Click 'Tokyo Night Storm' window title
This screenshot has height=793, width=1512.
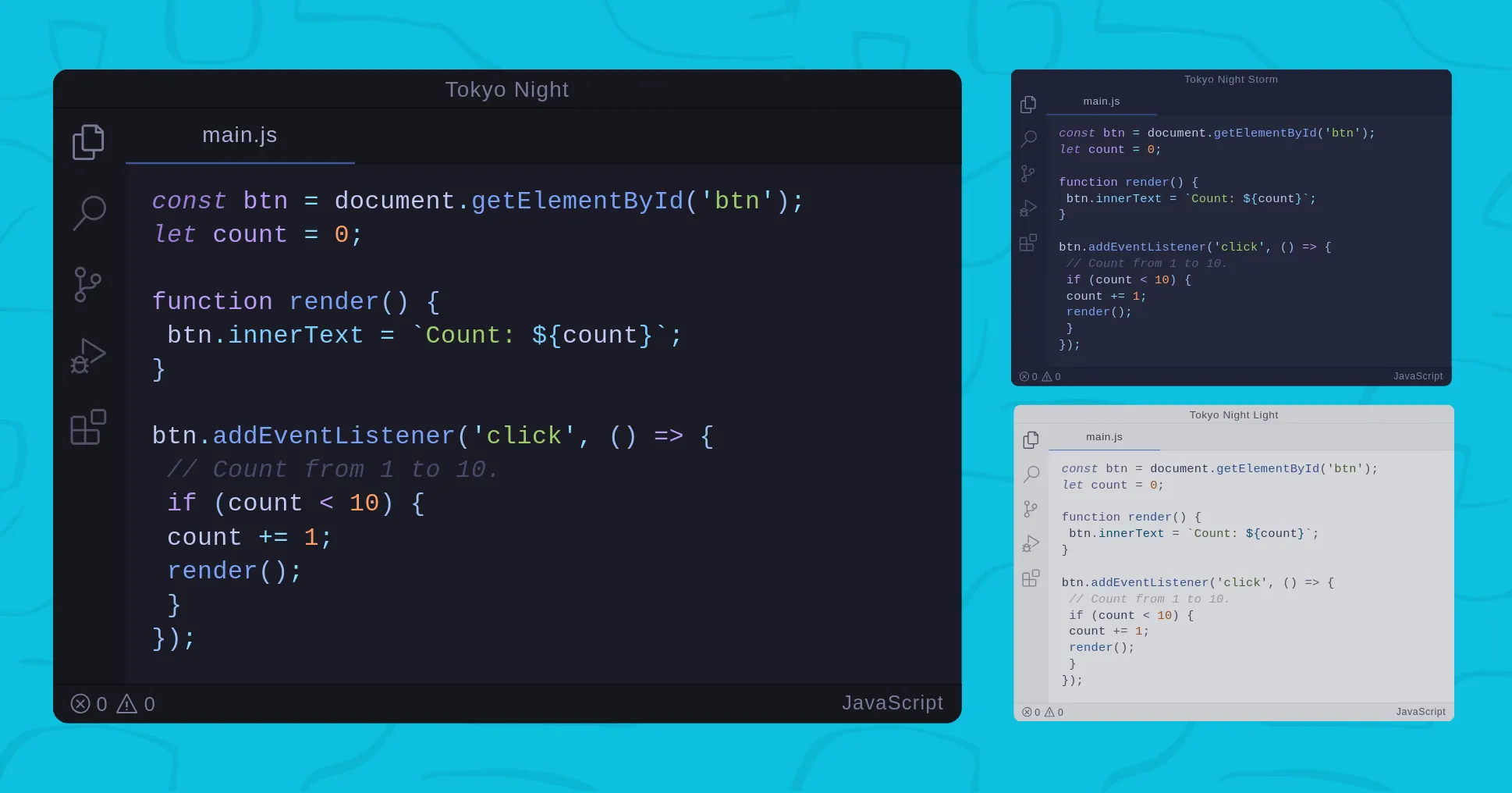click(x=1231, y=80)
